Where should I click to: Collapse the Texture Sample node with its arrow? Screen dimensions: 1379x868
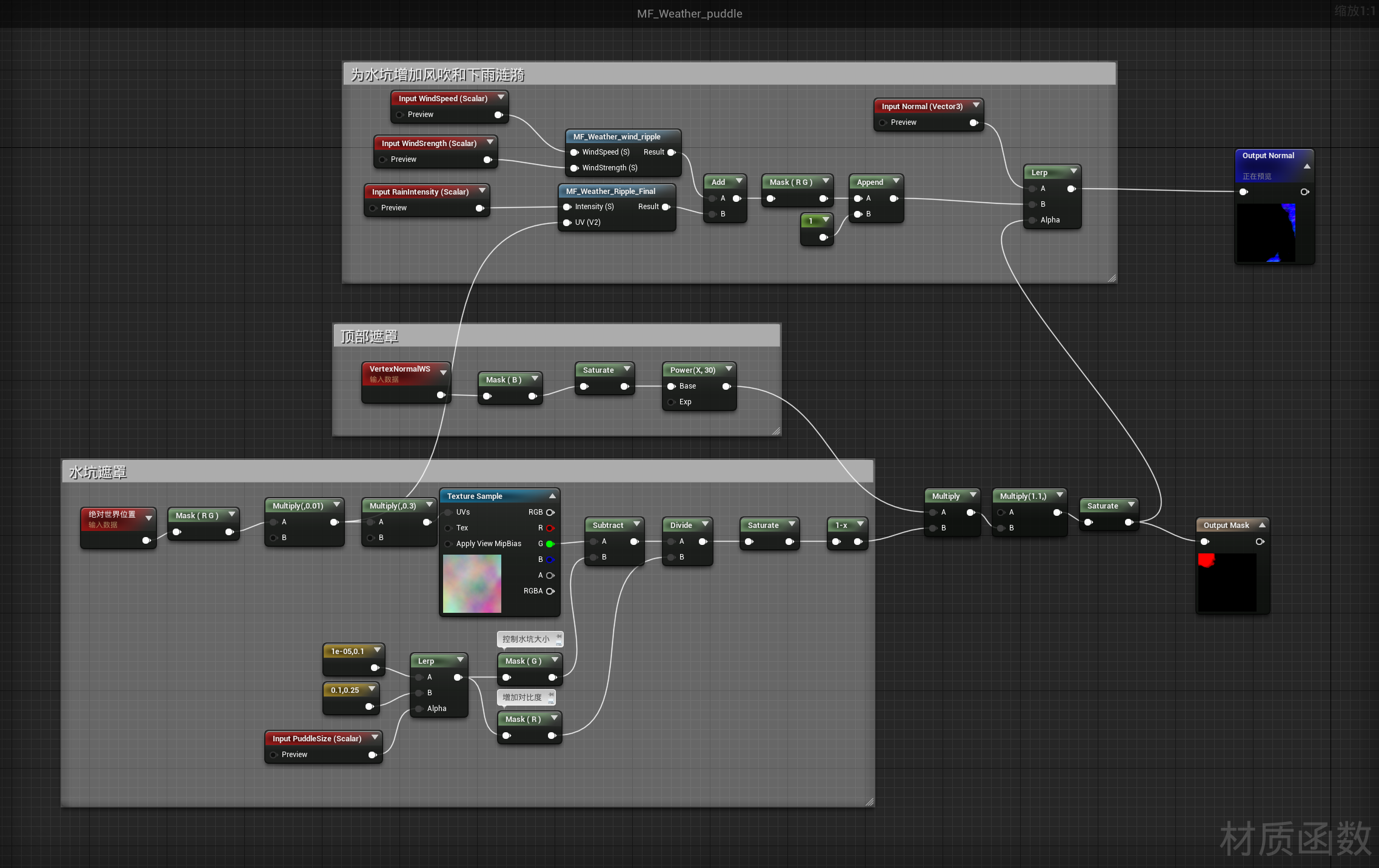point(552,496)
